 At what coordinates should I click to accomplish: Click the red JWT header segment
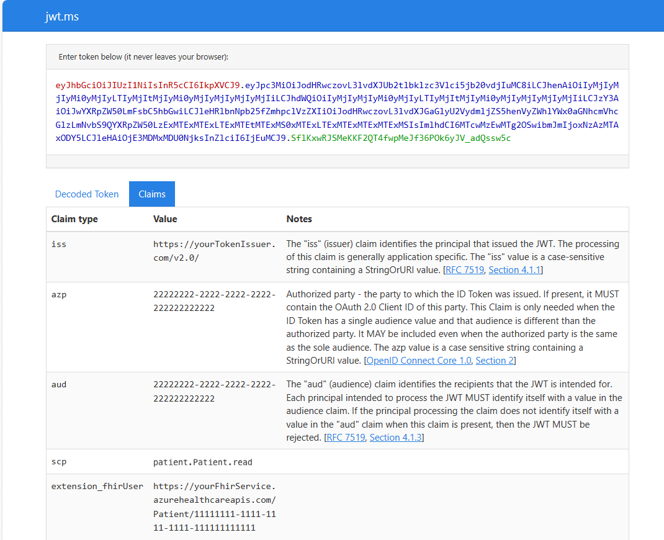point(148,85)
